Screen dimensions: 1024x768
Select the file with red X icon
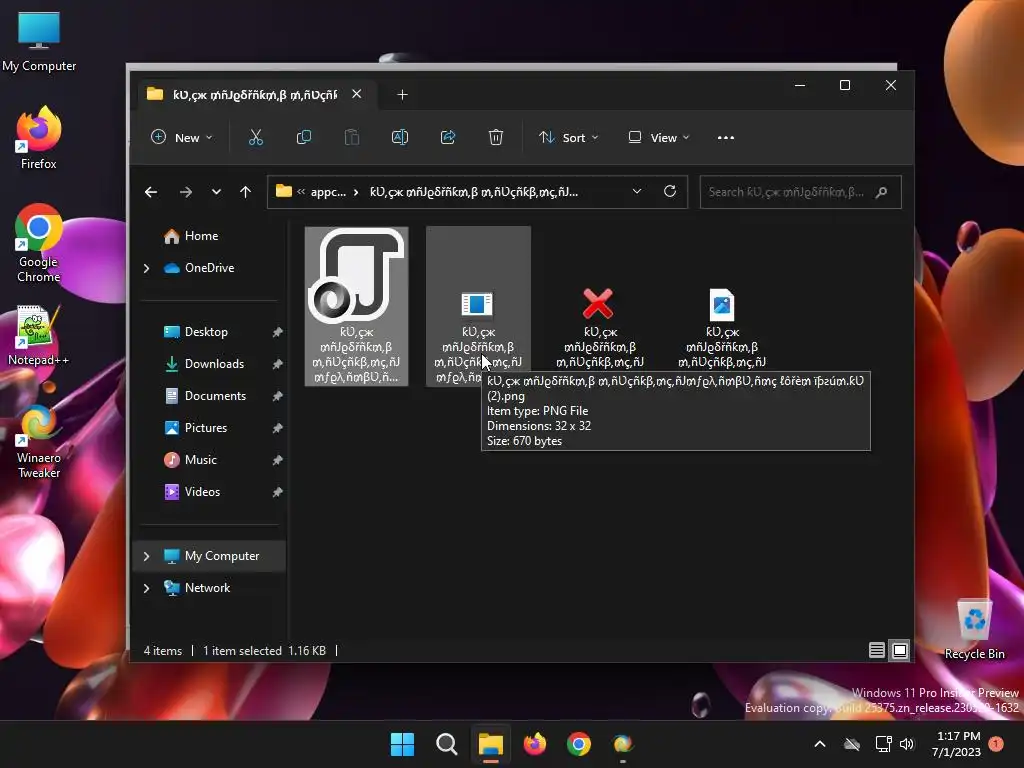coord(598,304)
